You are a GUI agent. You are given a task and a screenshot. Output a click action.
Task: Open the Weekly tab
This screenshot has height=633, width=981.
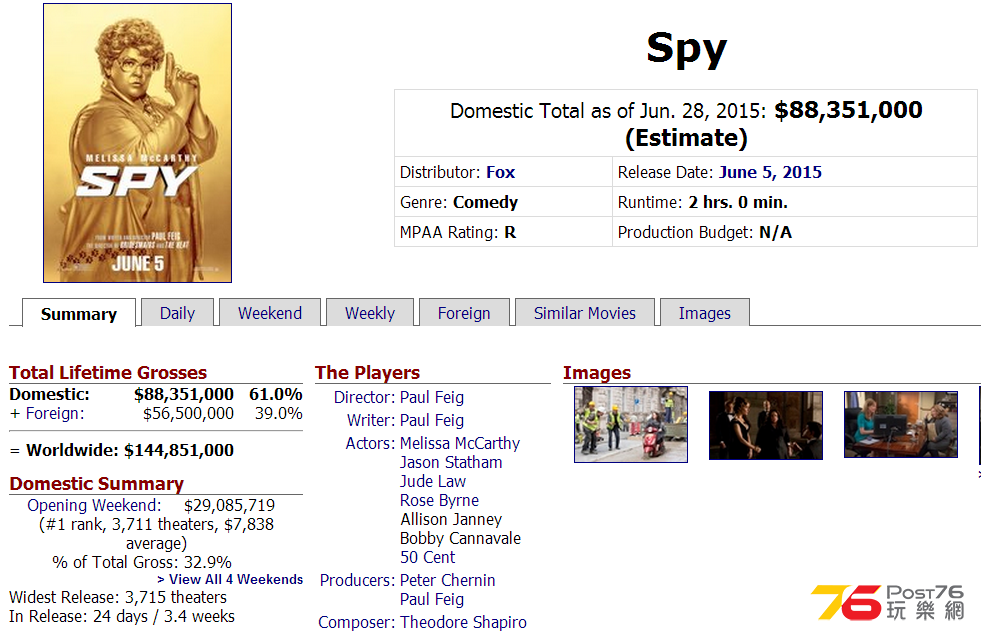tap(370, 313)
